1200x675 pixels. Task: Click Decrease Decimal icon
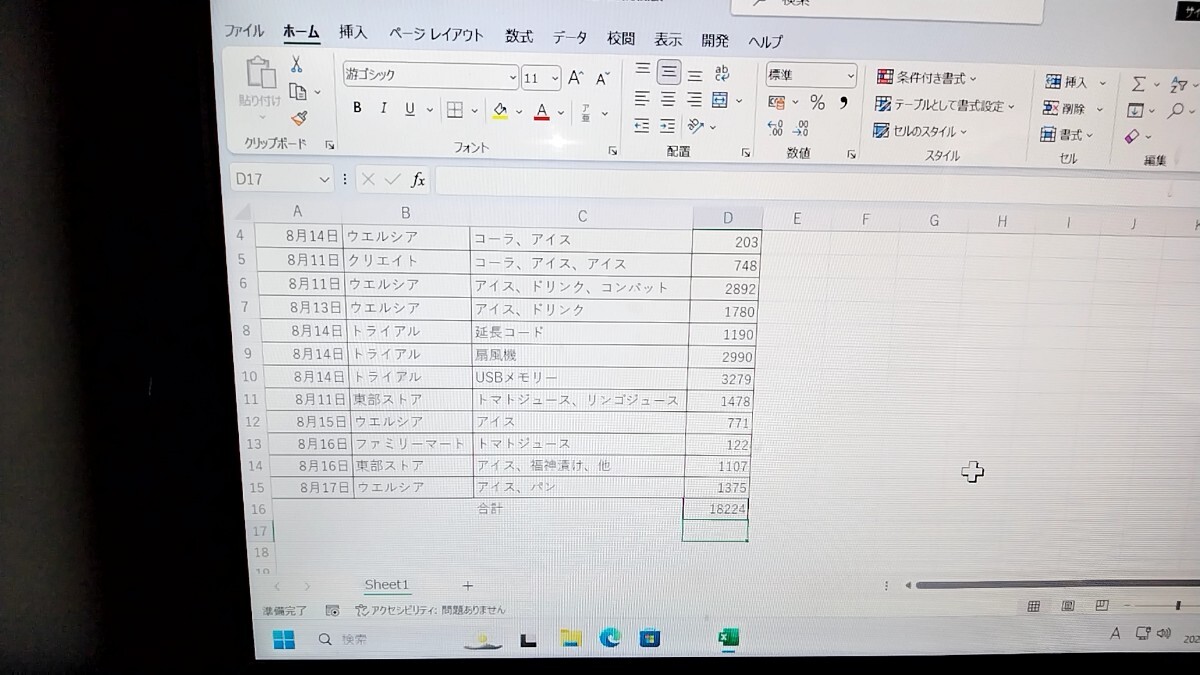(x=801, y=128)
